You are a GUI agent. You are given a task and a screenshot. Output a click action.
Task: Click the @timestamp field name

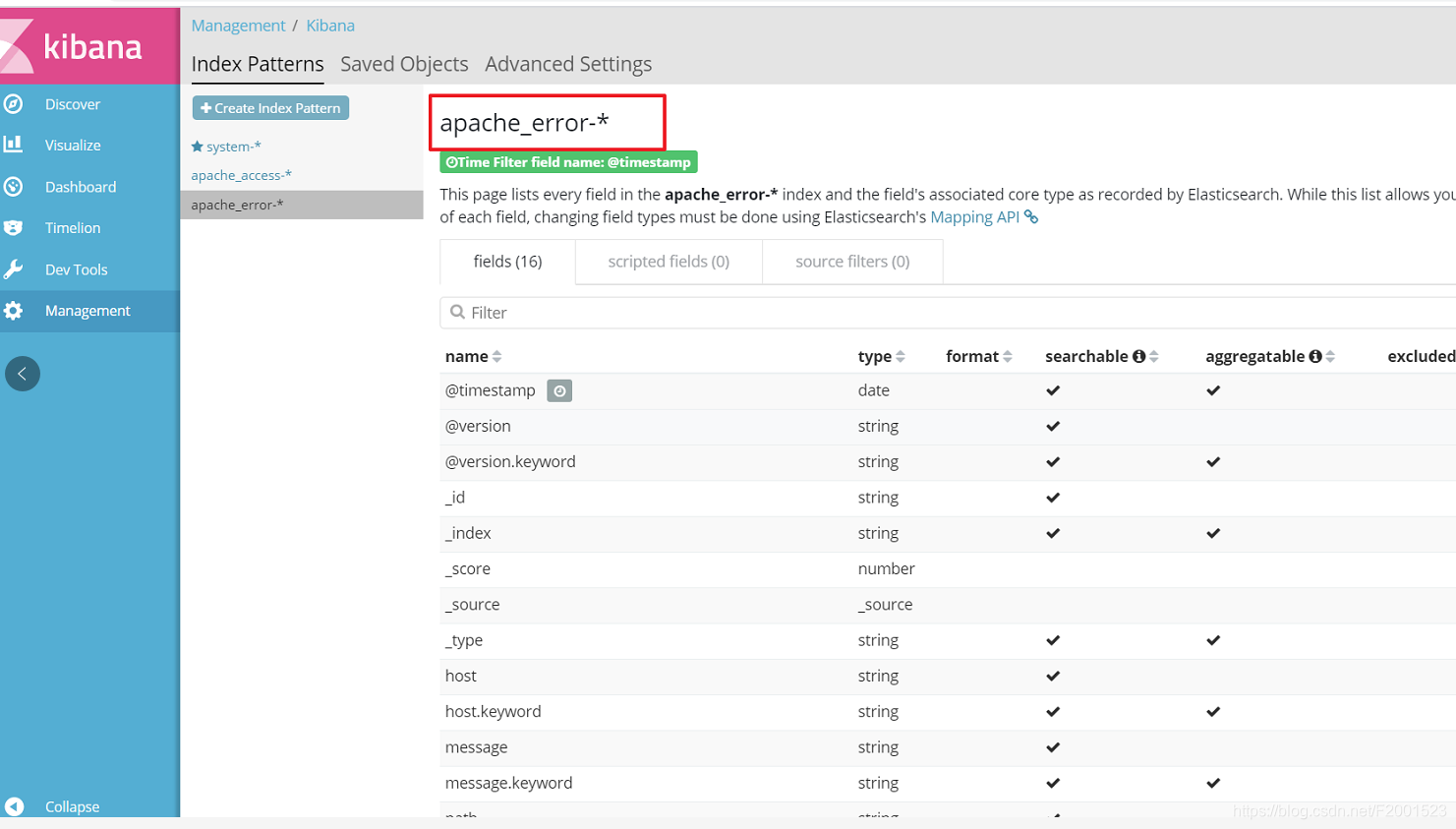click(490, 390)
